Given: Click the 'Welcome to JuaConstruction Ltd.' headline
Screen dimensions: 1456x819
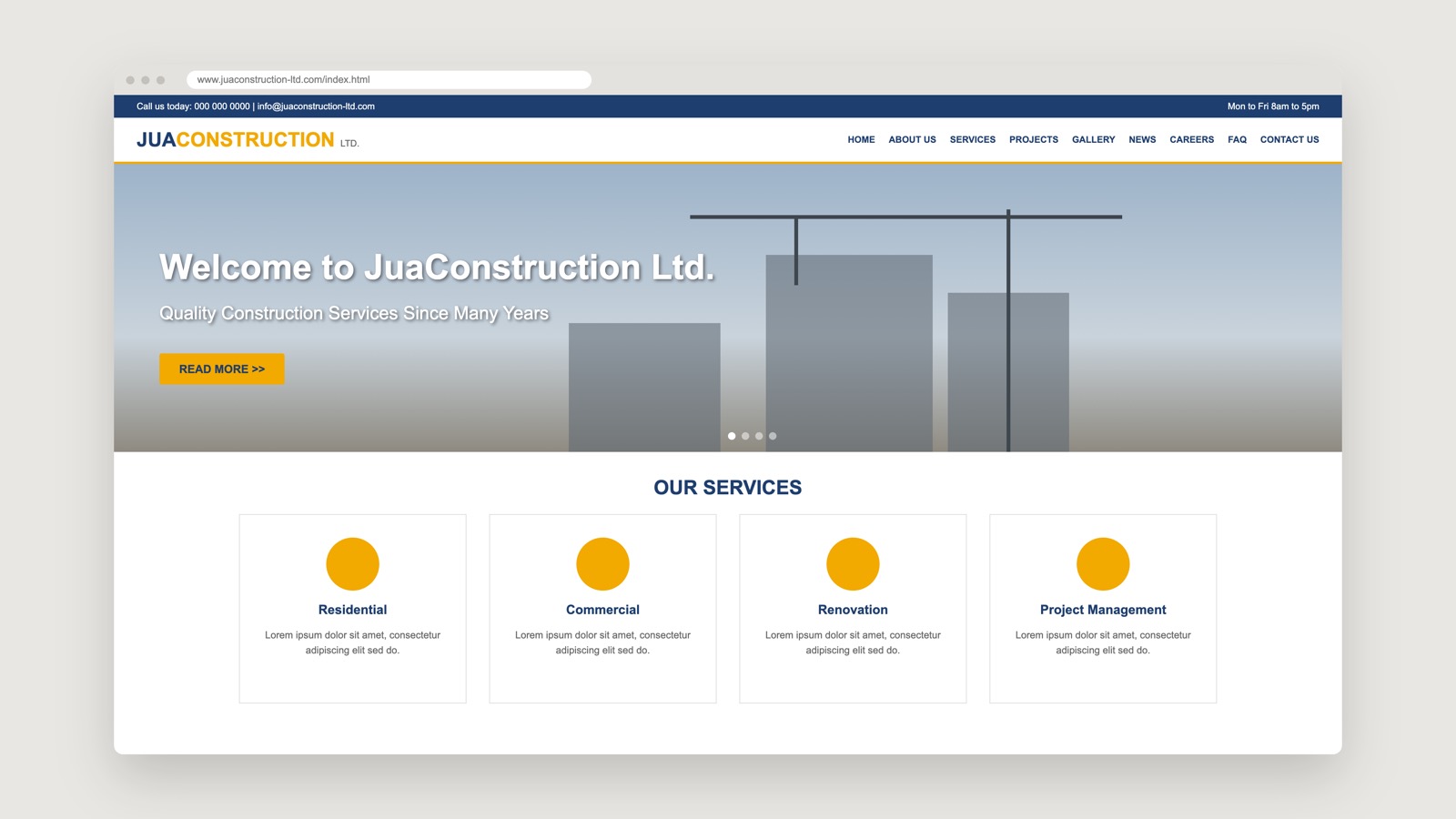Looking at the screenshot, I should coord(437,268).
